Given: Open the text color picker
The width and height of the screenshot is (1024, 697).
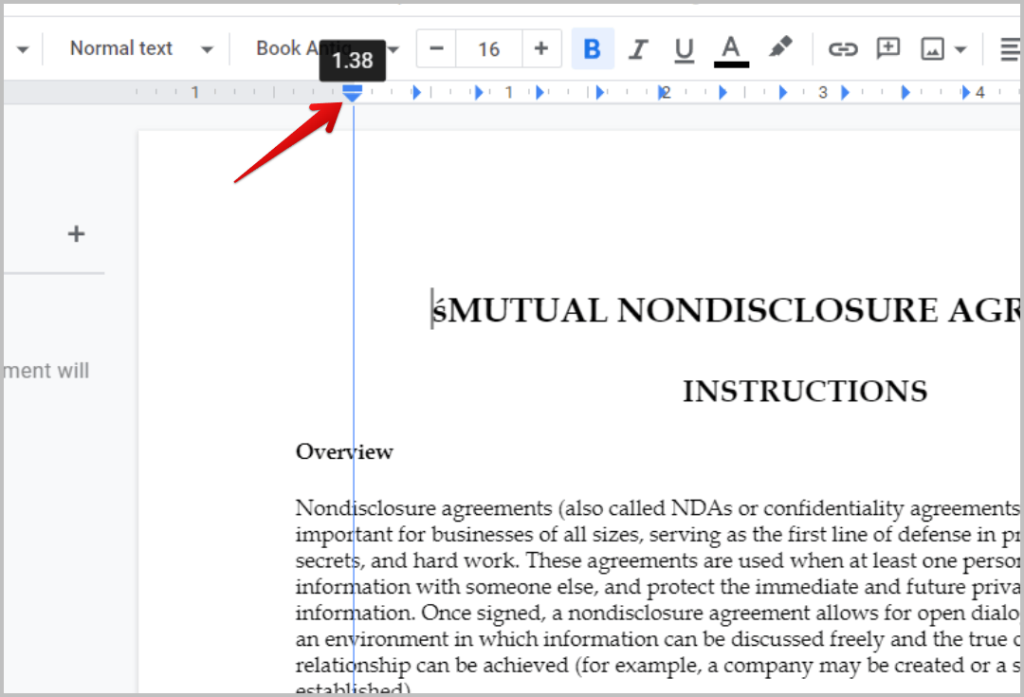Looking at the screenshot, I should pyautogui.click(x=731, y=50).
